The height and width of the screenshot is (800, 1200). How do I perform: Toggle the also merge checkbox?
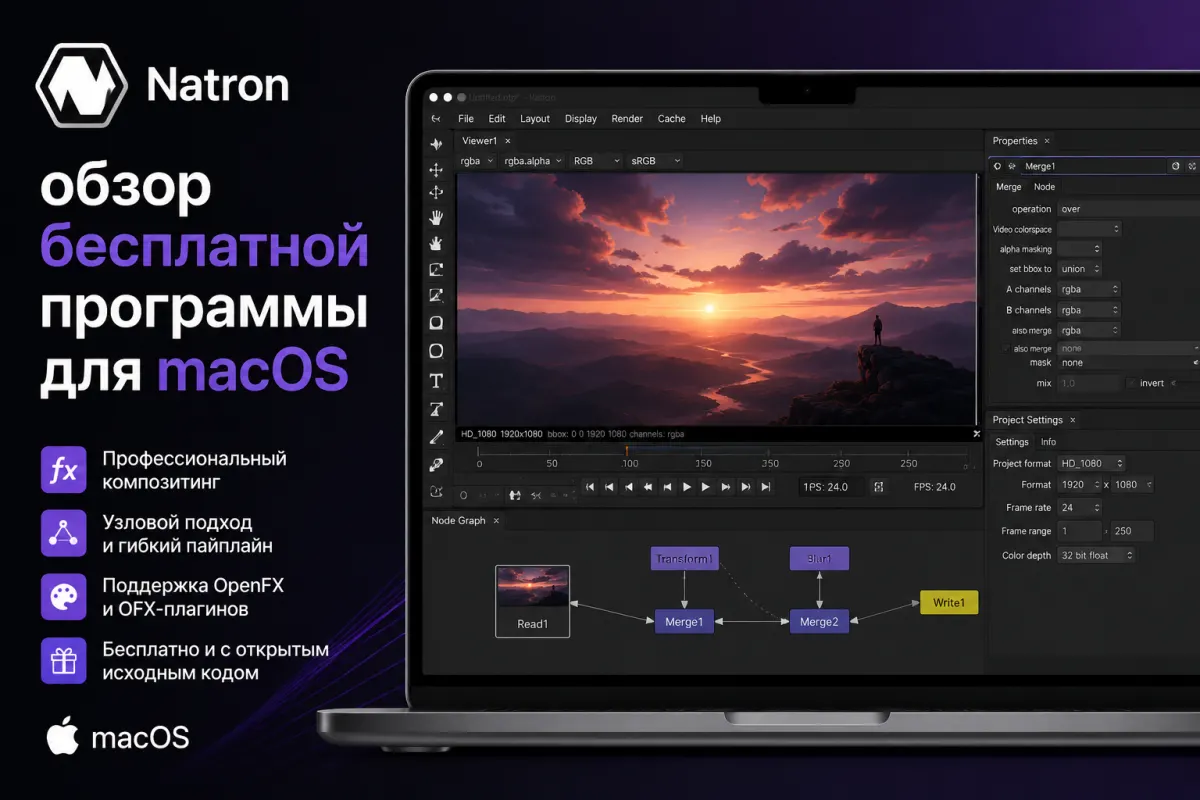1006,348
